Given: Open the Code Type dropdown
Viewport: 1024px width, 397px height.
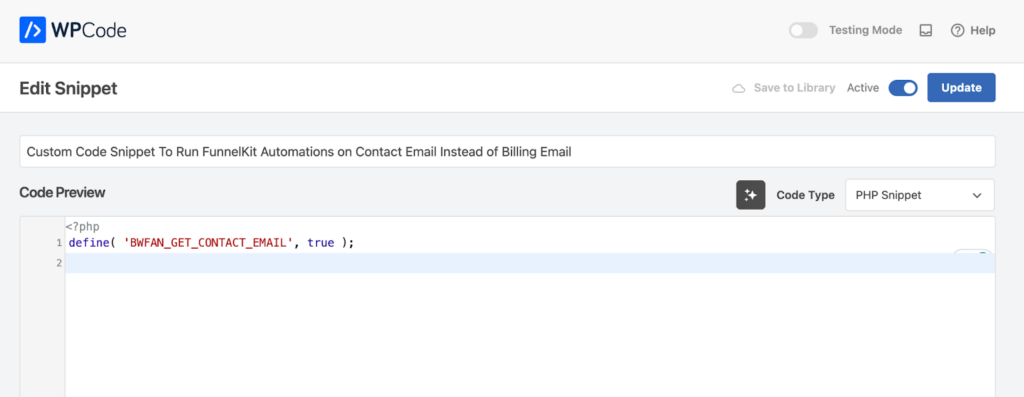Looking at the screenshot, I should 920,195.
